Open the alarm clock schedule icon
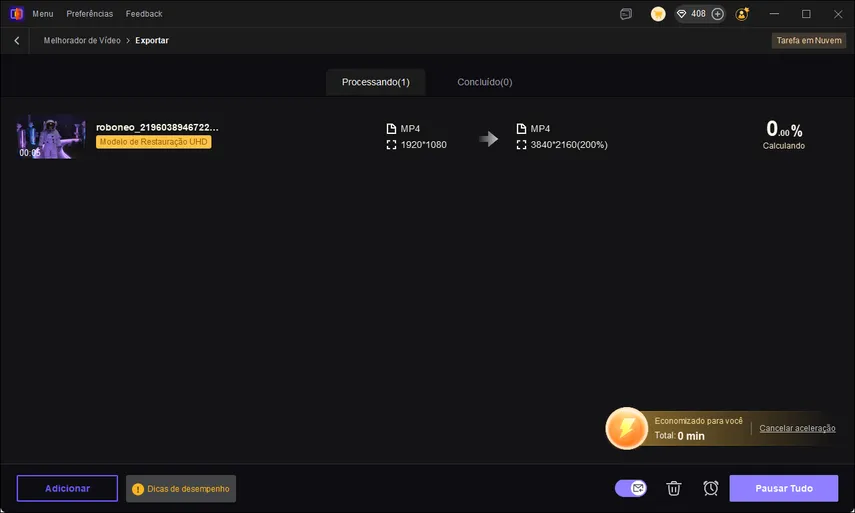Image resolution: width=855 pixels, height=513 pixels. pos(710,488)
